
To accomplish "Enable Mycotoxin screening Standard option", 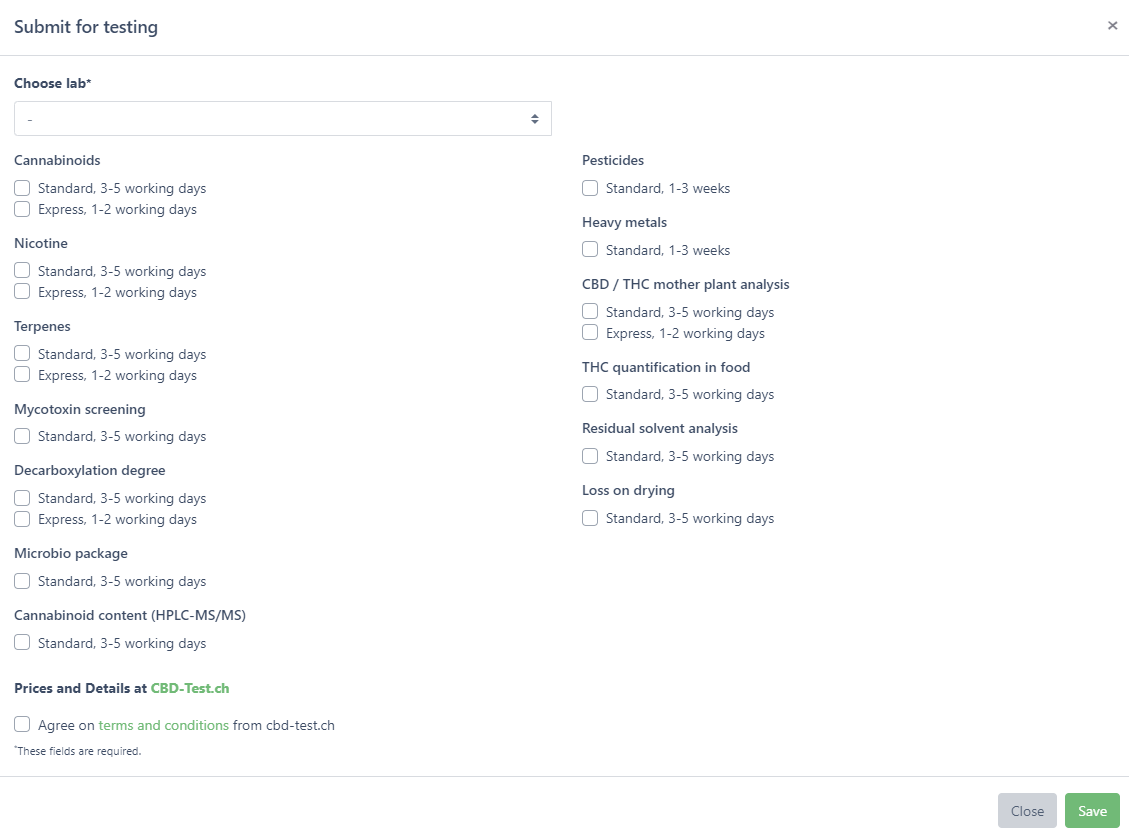I will pos(22,436).
